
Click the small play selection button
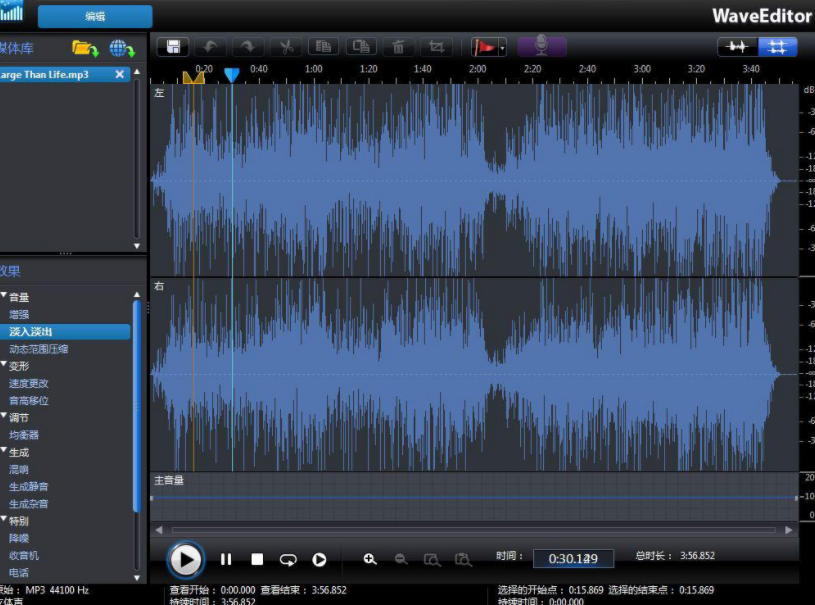pos(319,559)
